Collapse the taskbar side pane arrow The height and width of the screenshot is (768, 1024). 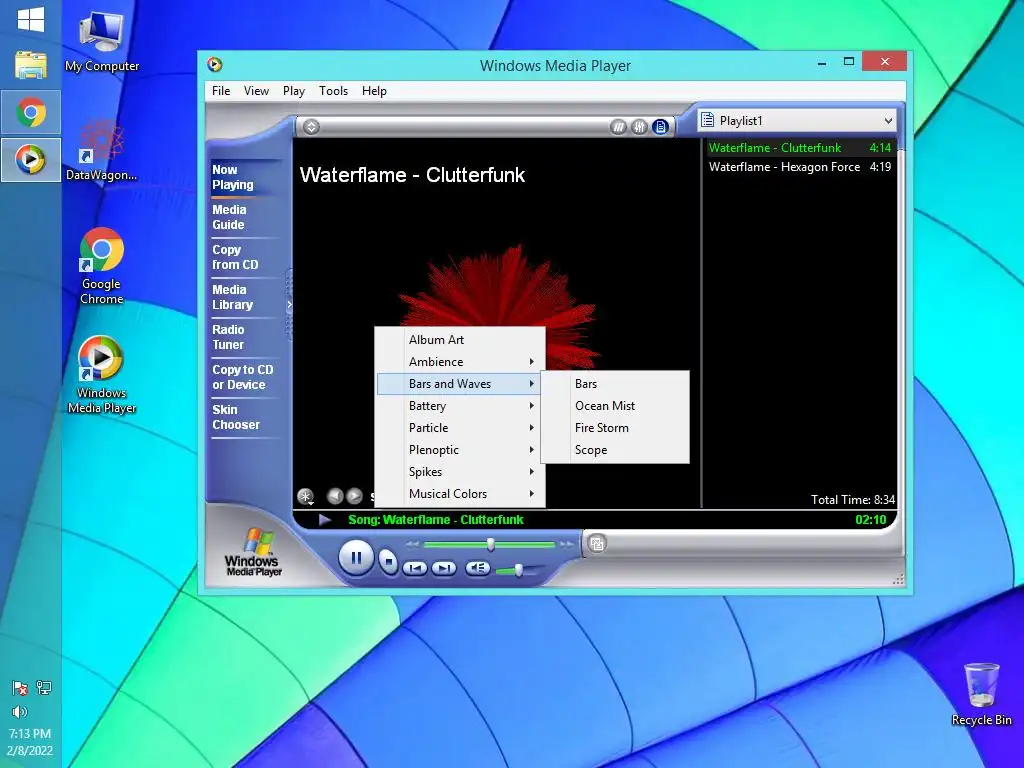(289, 305)
